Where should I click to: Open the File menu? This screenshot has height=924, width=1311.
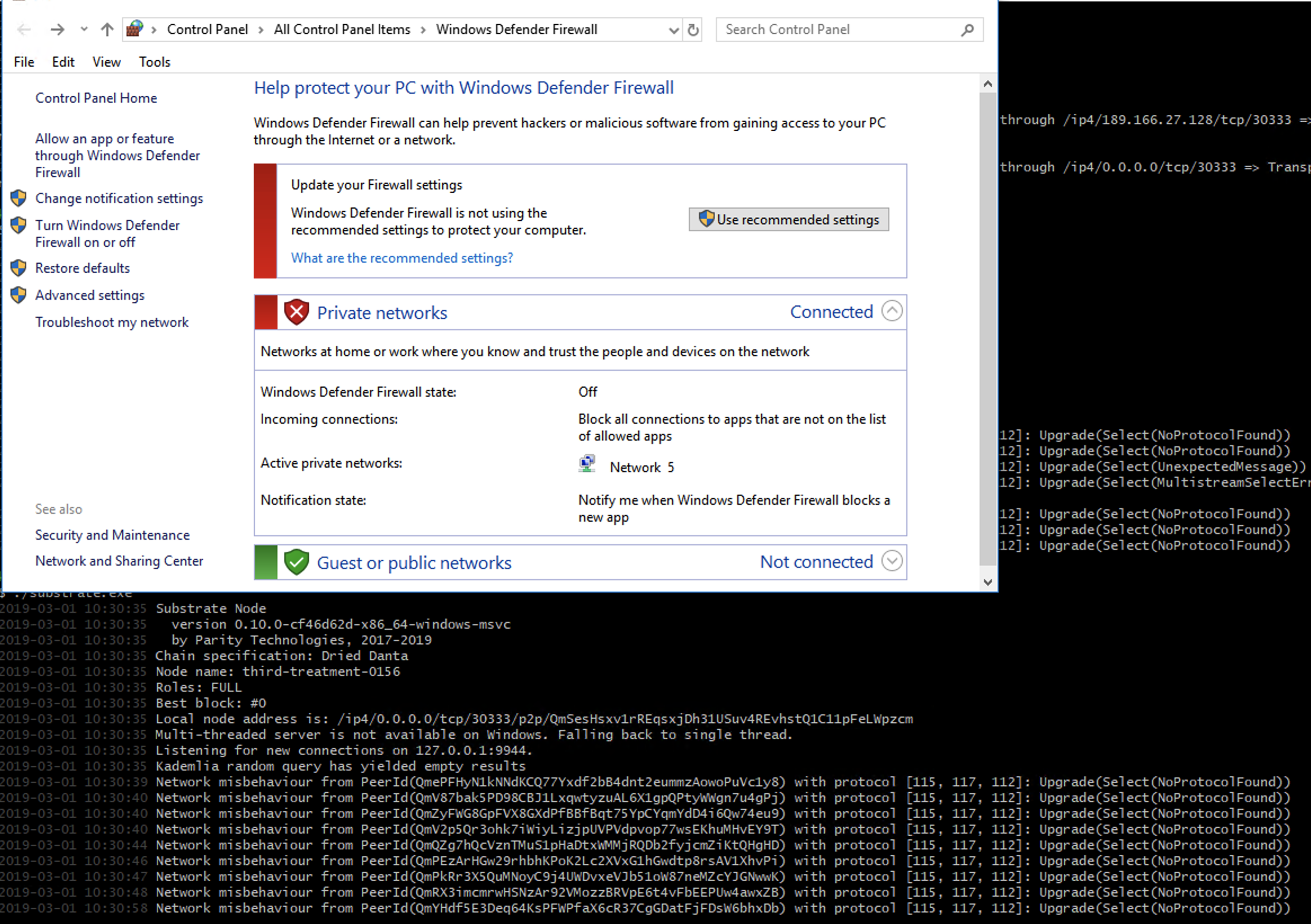tap(24, 61)
